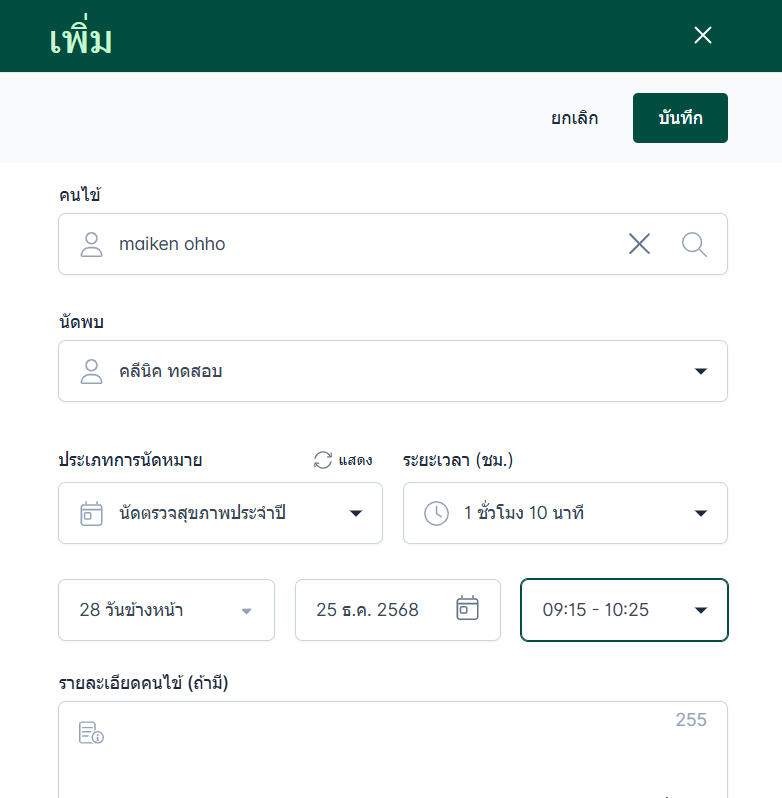Click the date field 25 ธ.ค. 2568

coord(398,610)
